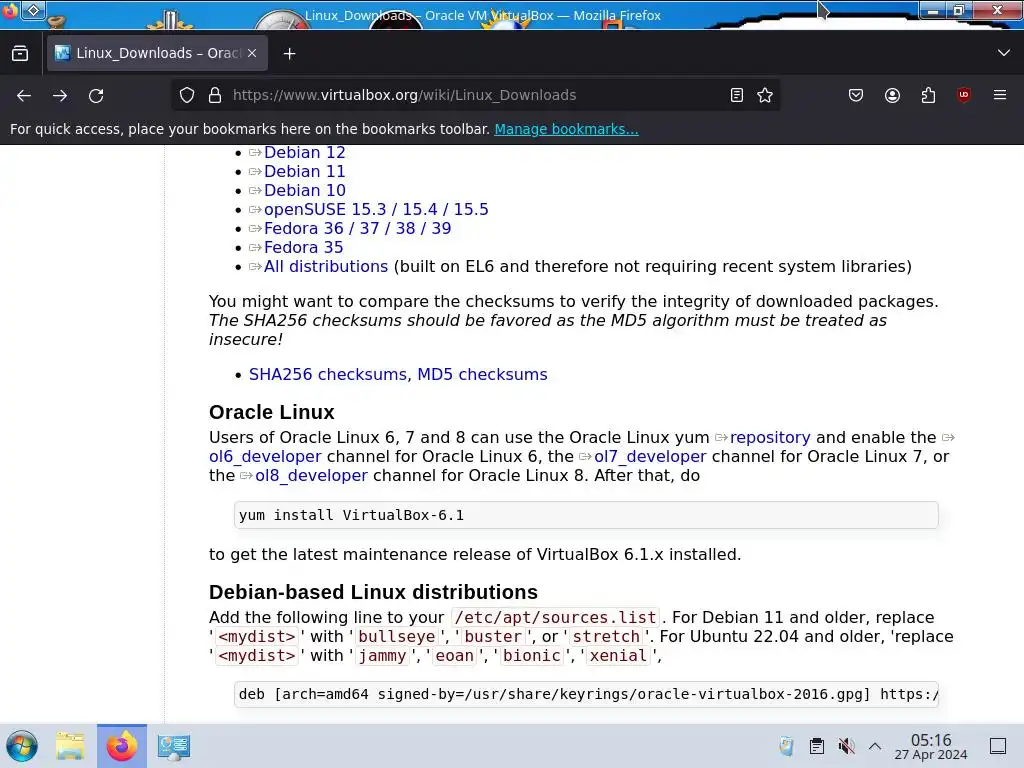This screenshot has width=1024, height=768.
Task: Open the Firefox View icon
Action: (x=20, y=53)
